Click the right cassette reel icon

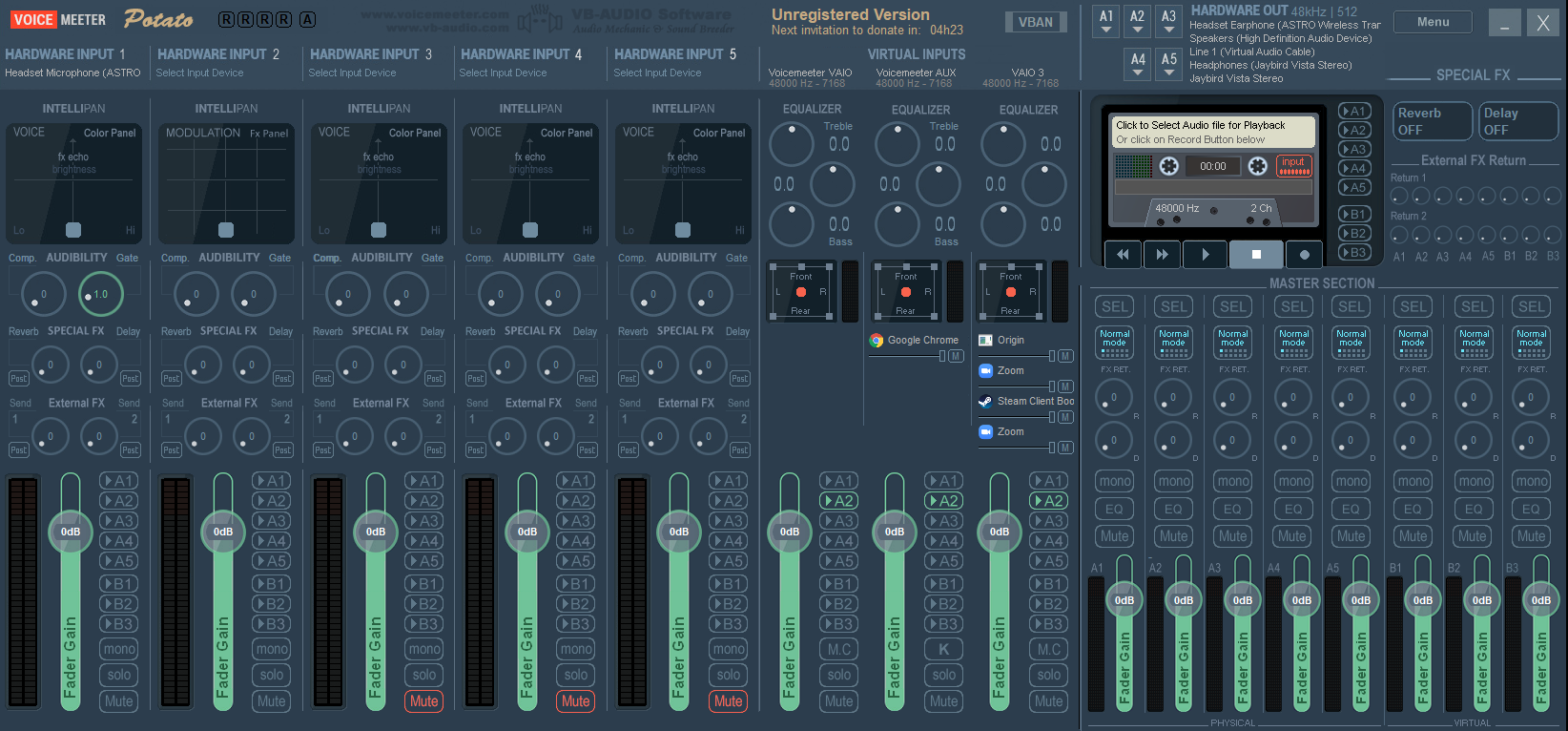(x=1258, y=166)
